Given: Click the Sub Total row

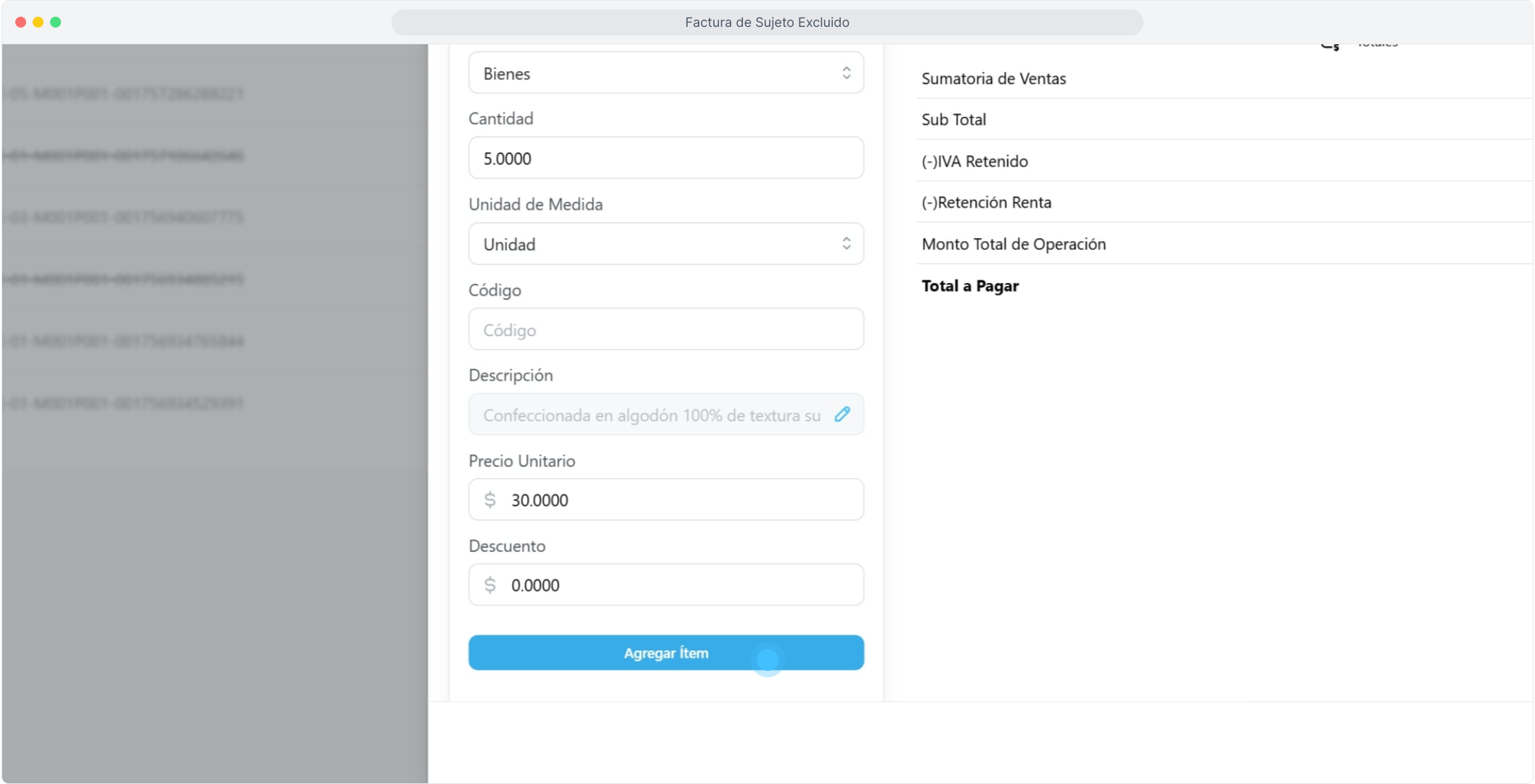Looking at the screenshot, I should [953, 120].
